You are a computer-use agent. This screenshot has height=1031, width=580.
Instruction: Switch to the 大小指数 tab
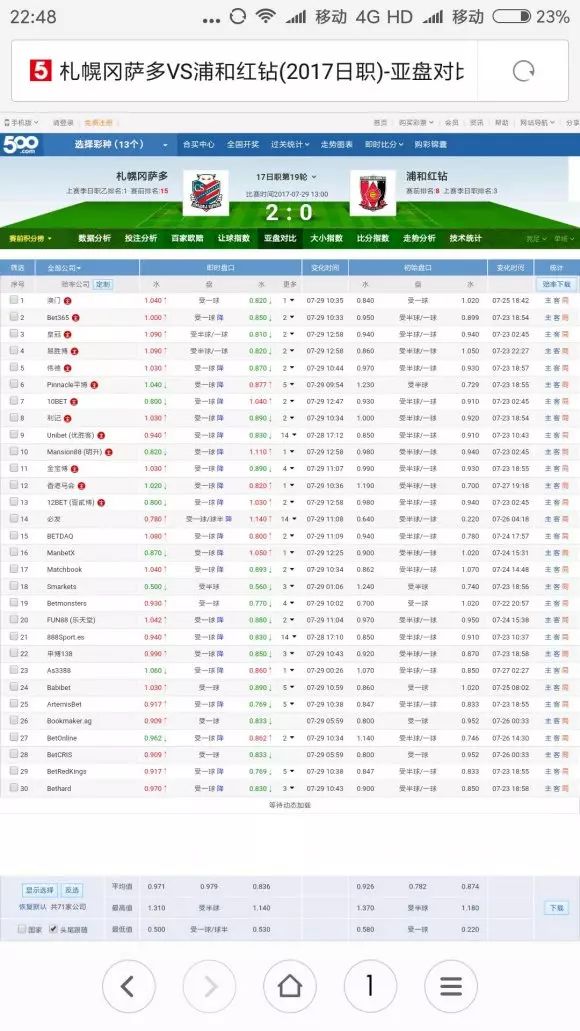(x=327, y=238)
